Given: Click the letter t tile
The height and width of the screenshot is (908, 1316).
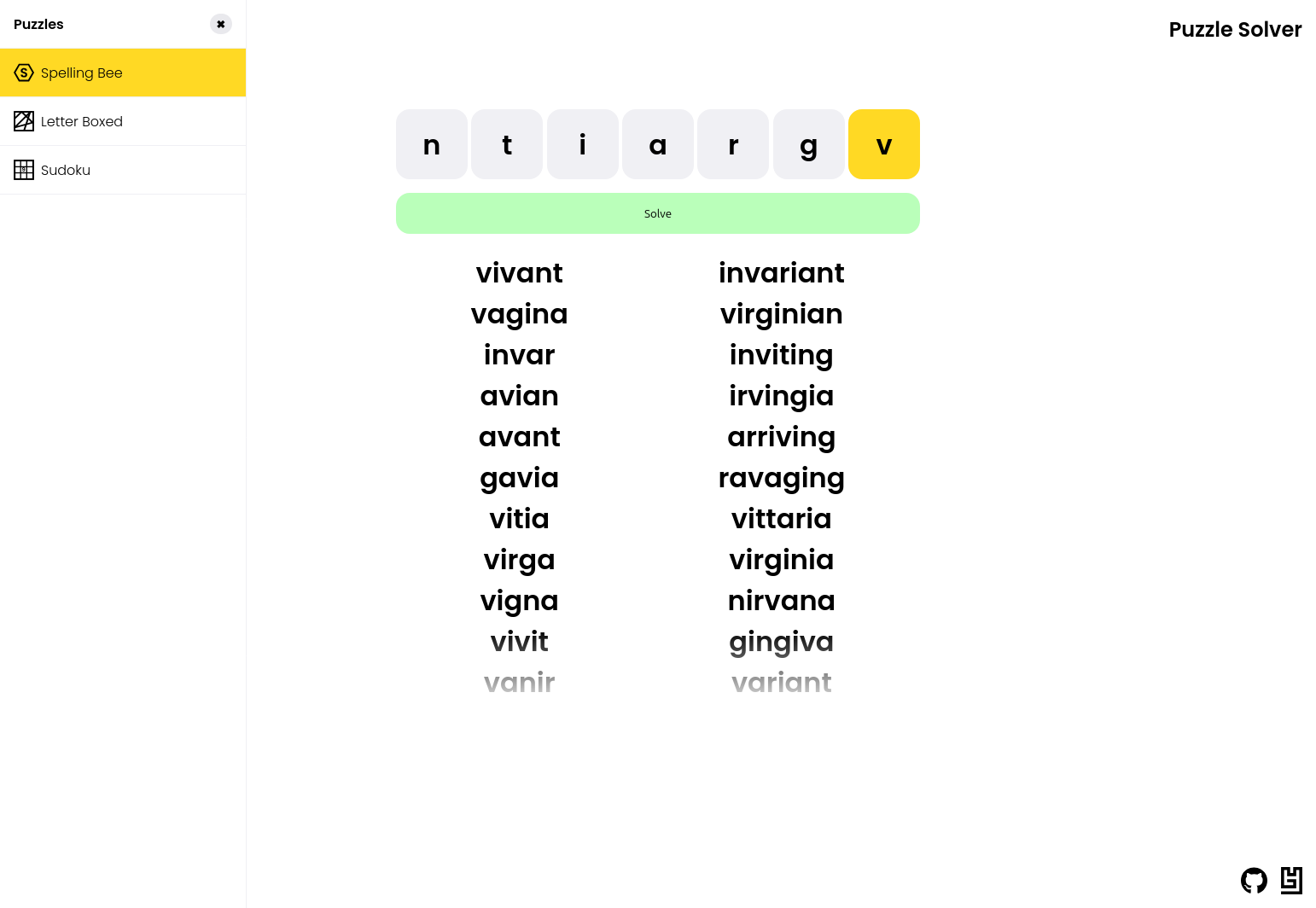Looking at the screenshot, I should click(507, 144).
